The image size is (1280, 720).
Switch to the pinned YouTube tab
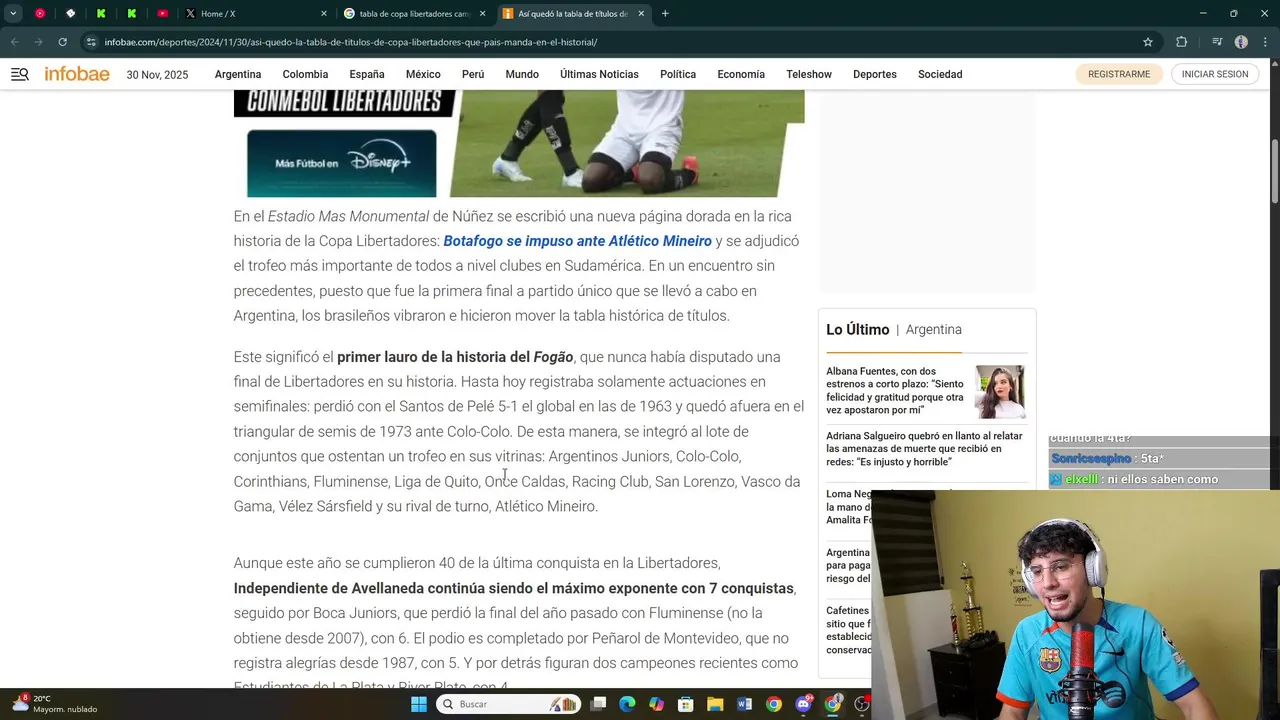point(162,14)
